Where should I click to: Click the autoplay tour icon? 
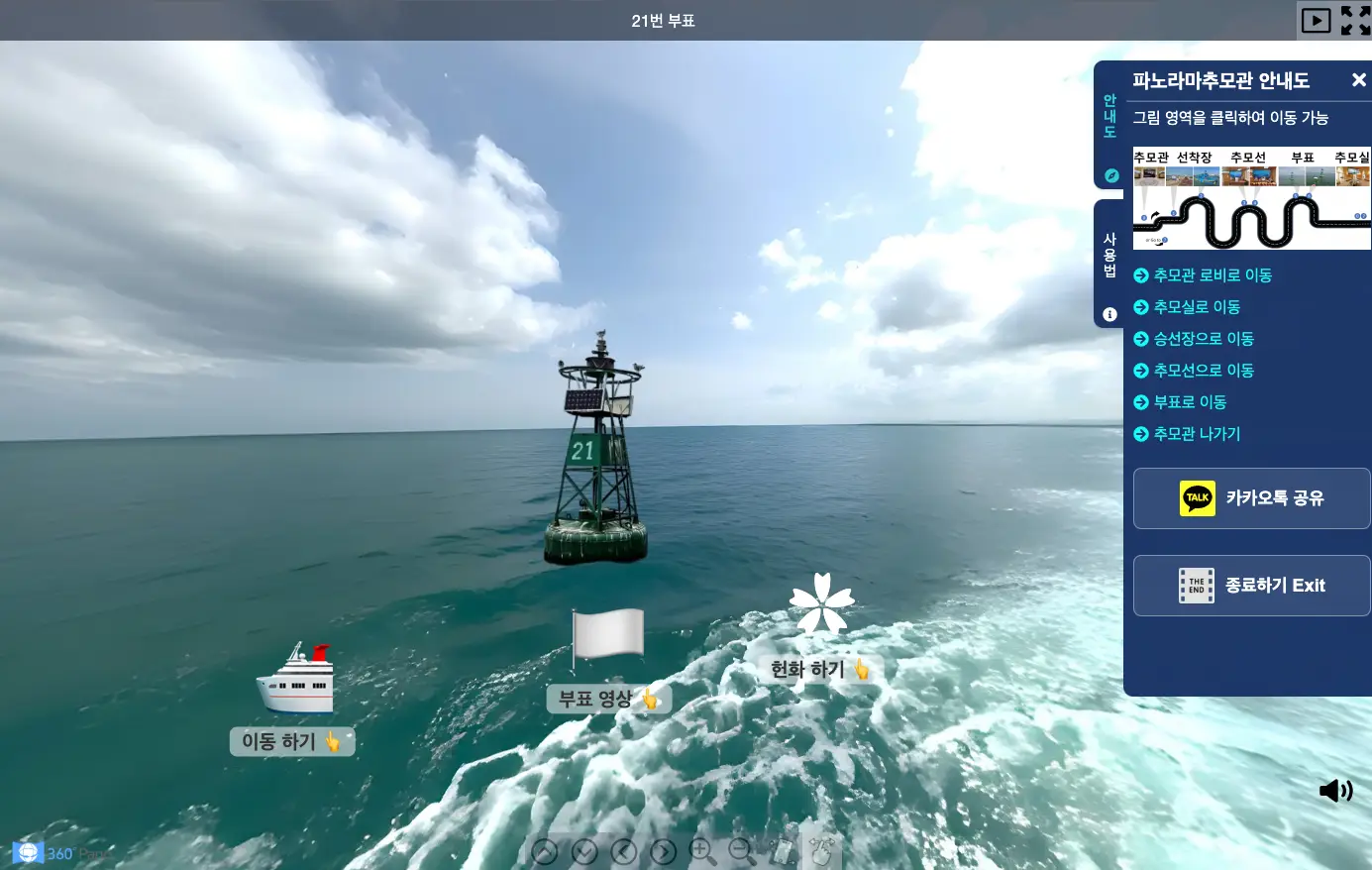pyautogui.click(x=1316, y=20)
